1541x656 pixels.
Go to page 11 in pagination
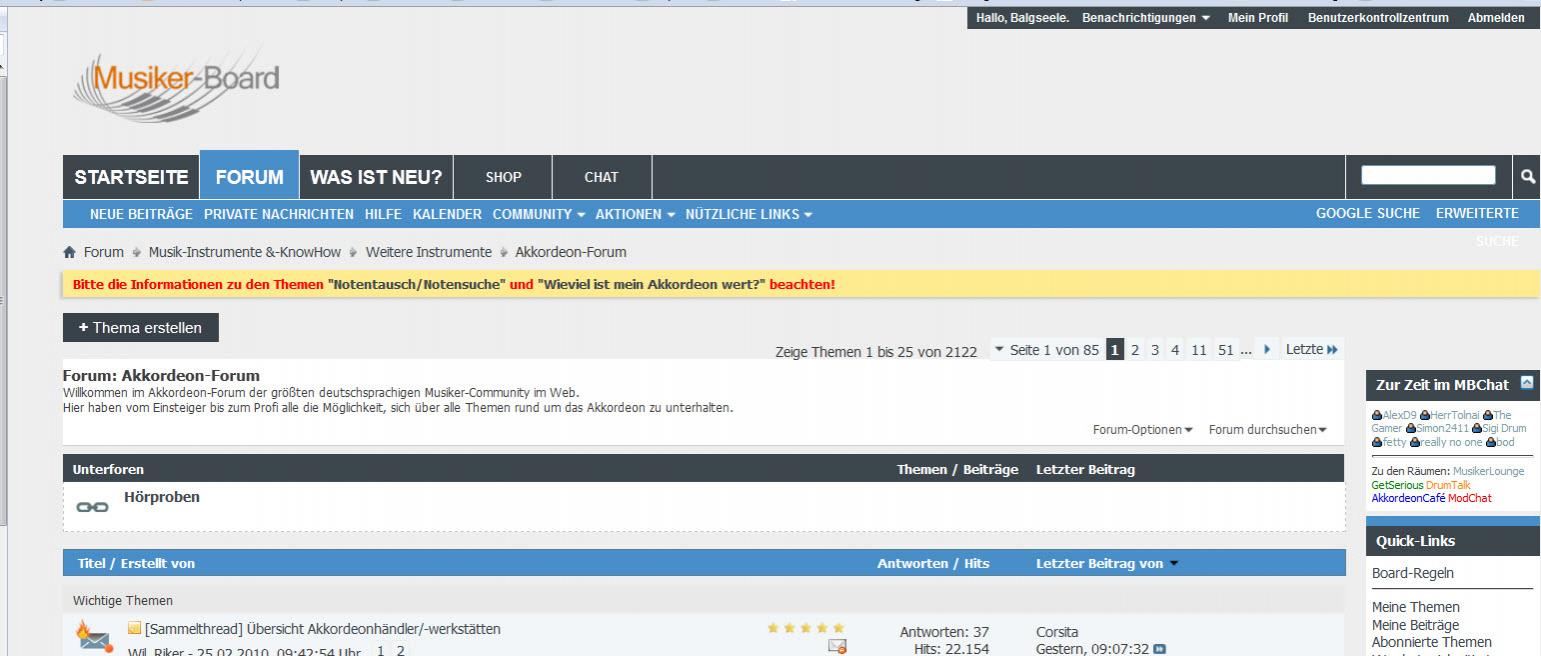point(1198,350)
